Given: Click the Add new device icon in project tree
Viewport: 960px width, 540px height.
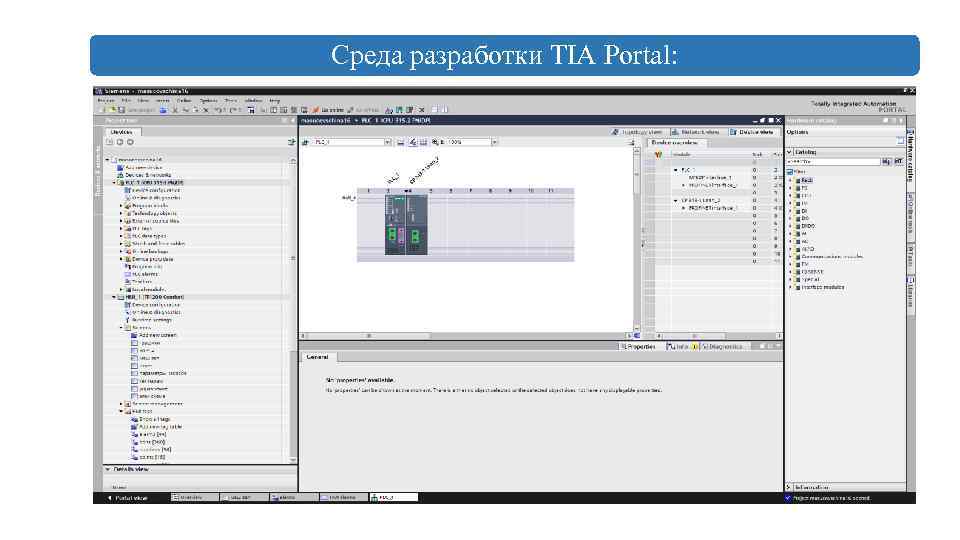Looking at the screenshot, I should click(x=121, y=167).
